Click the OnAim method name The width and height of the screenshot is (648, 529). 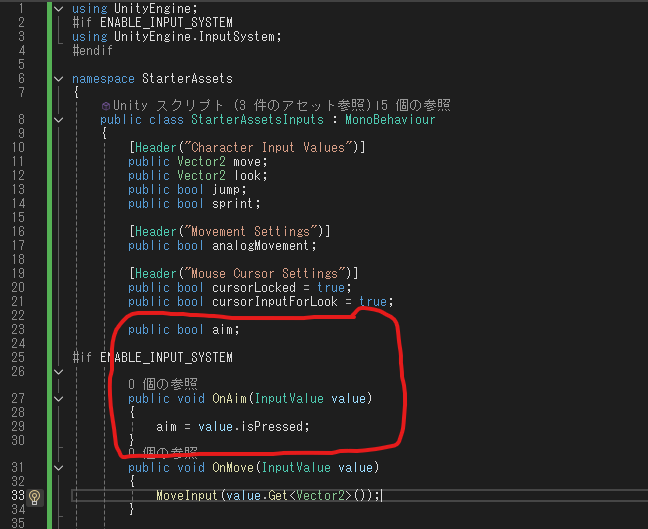tap(229, 398)
